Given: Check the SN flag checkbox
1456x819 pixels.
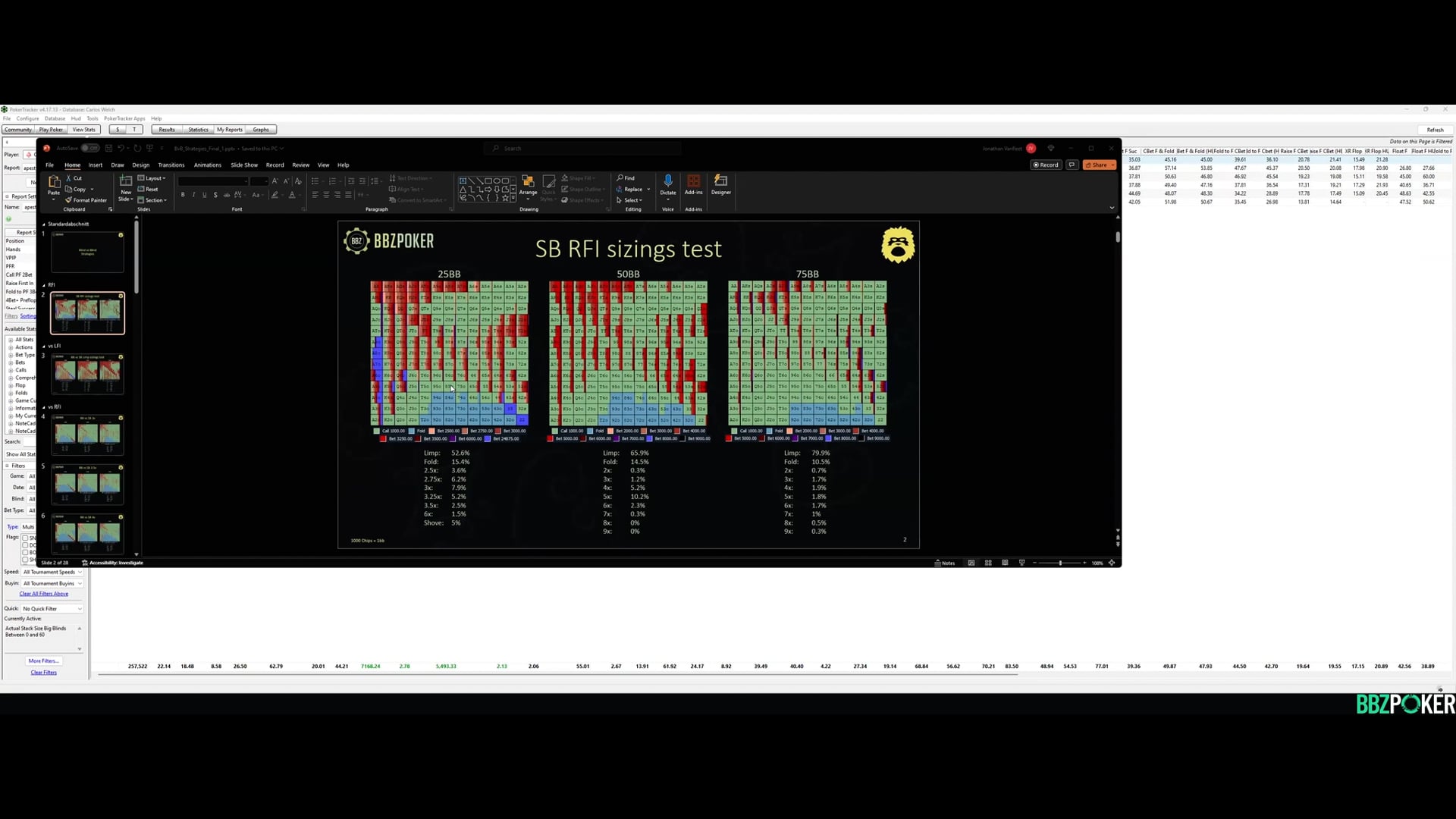Looking at the screenshot, I should point(25,538).
